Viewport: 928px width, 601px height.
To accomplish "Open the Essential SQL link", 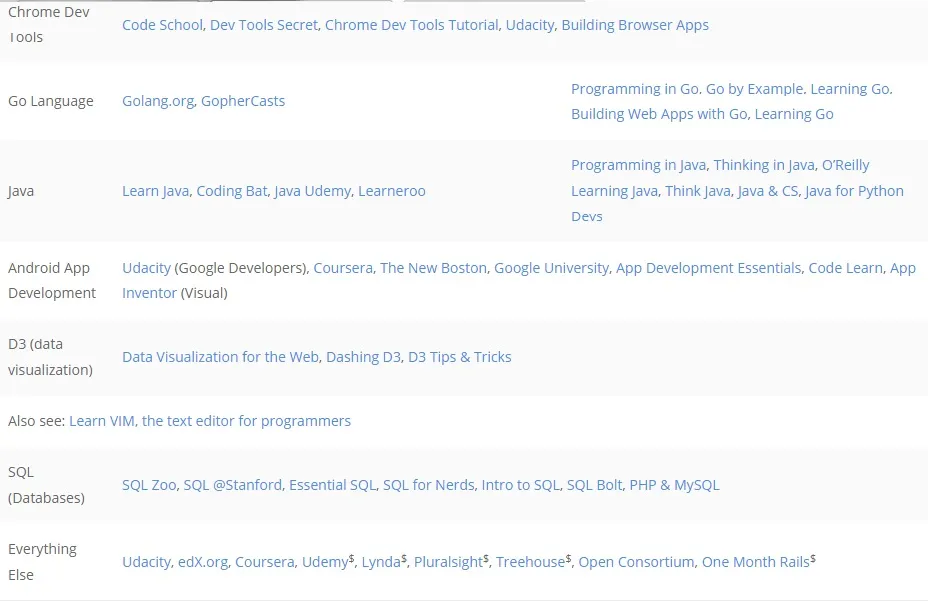I will pyautogui.click(x=333, y=485).
